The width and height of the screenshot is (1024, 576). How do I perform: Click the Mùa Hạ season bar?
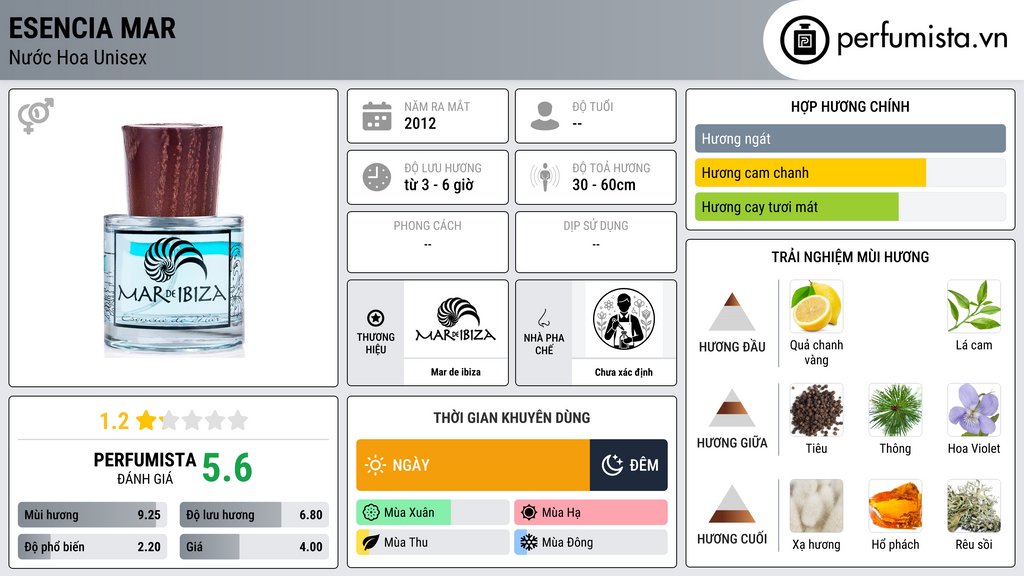pos(591,513)
